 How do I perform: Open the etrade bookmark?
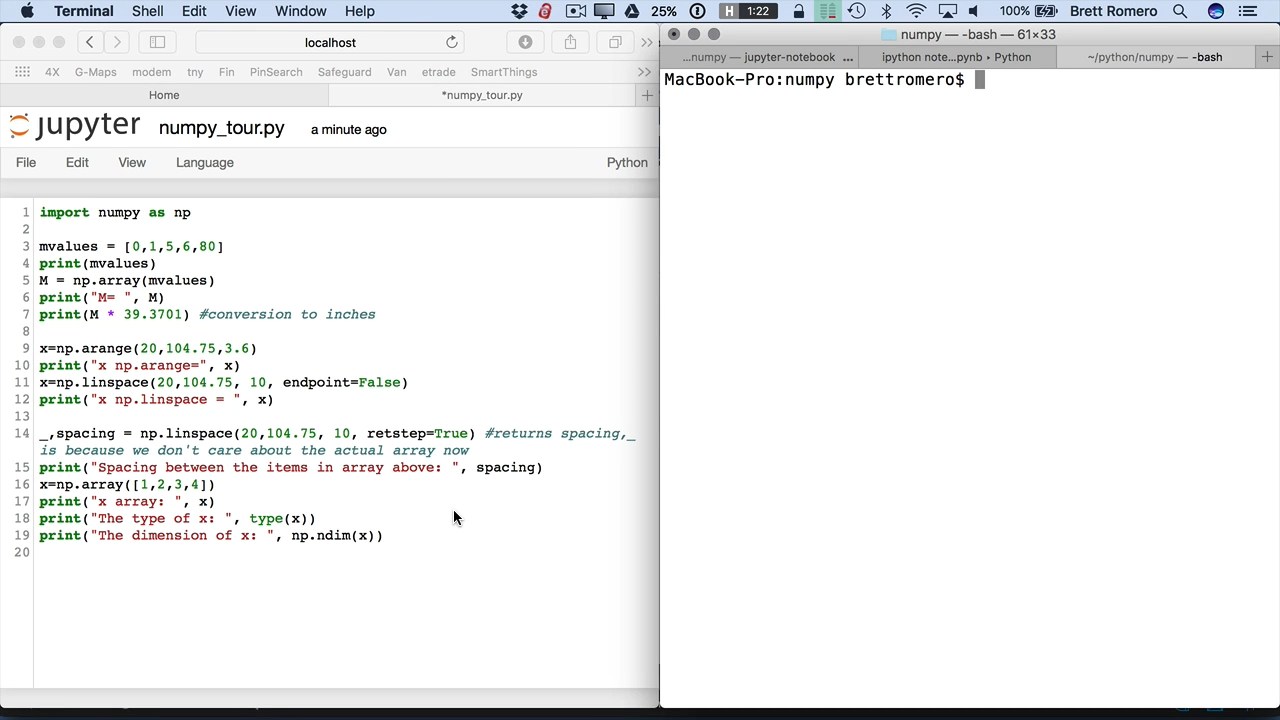tap(438, 72)
